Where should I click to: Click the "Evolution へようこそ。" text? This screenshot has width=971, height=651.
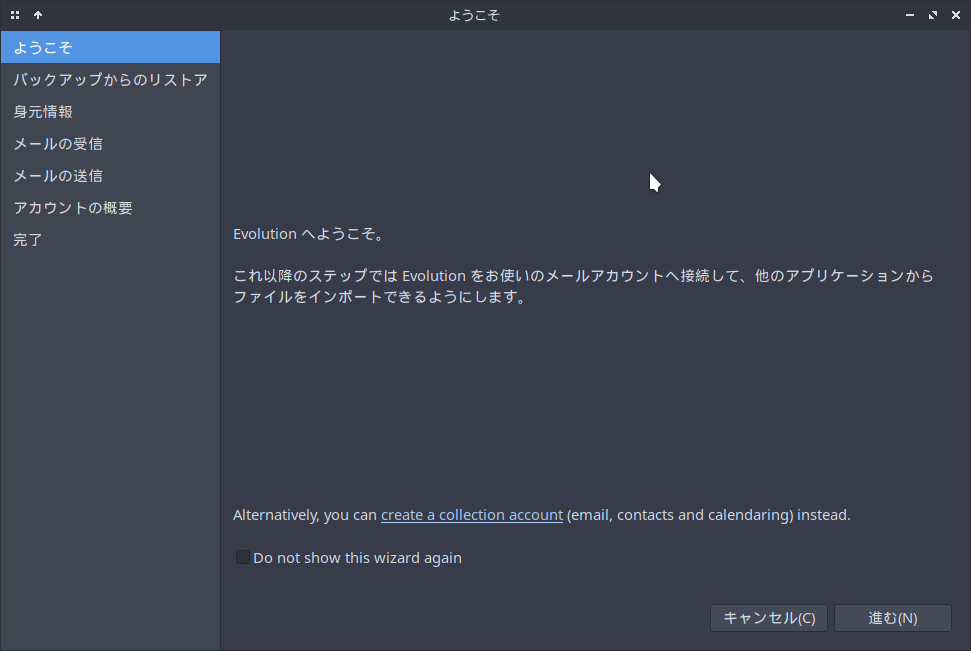[x=310, y=234]
